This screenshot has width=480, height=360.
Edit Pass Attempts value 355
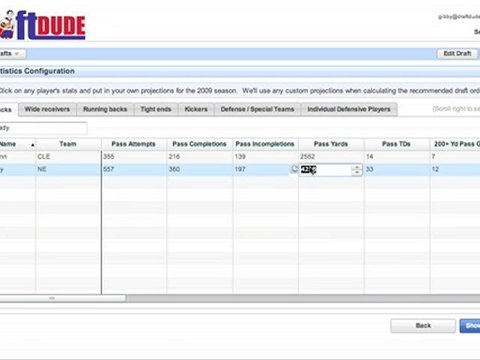pyautogui.click(x=134, y=157)
